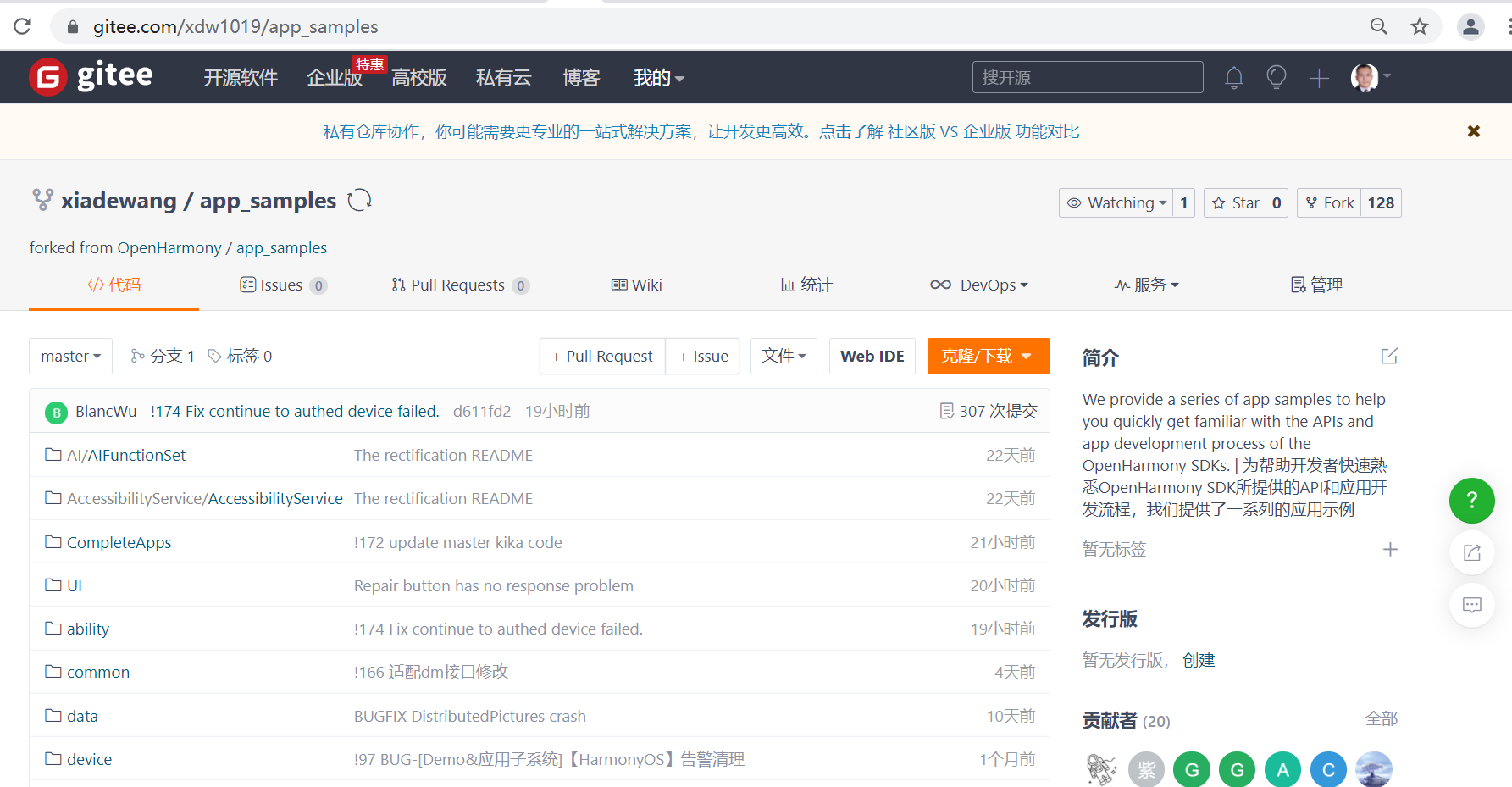Create a new Pull Request
1512x787 pixels.
[602, 356]
